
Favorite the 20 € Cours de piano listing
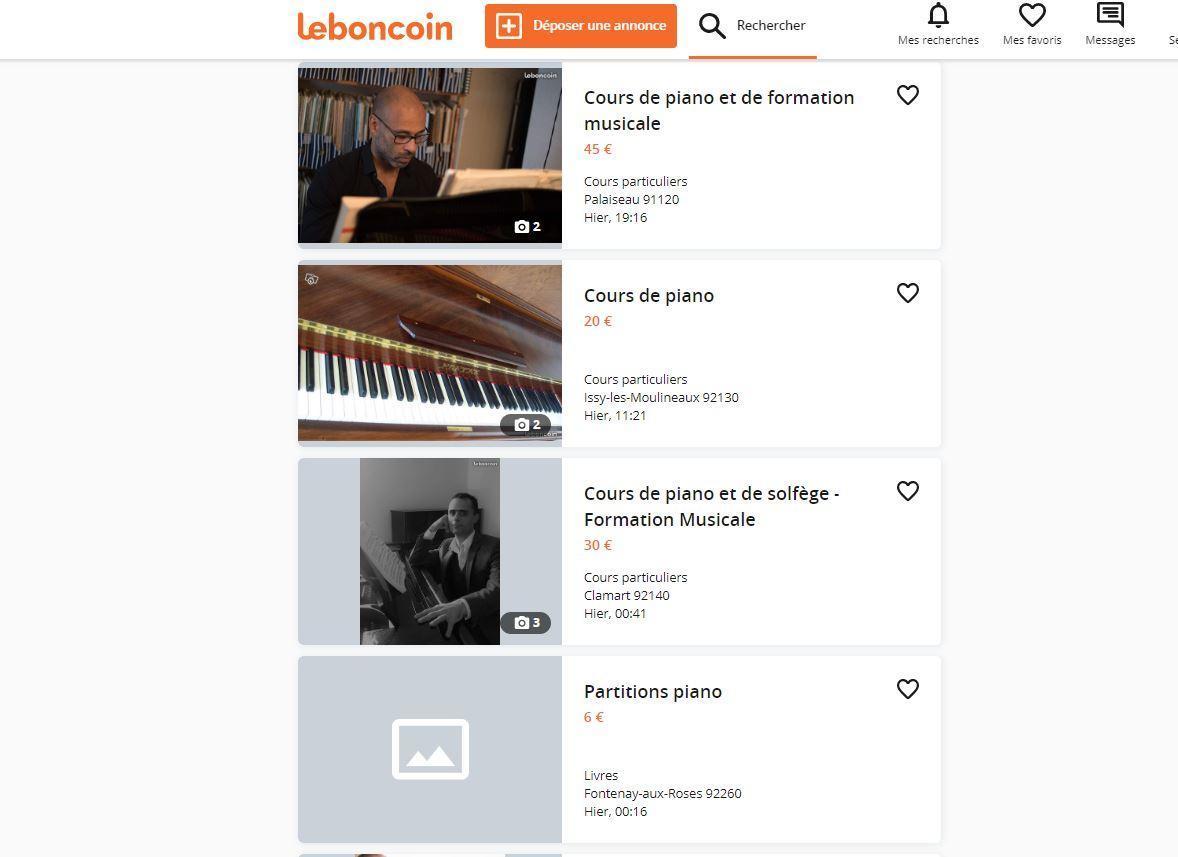coord(907,293)
